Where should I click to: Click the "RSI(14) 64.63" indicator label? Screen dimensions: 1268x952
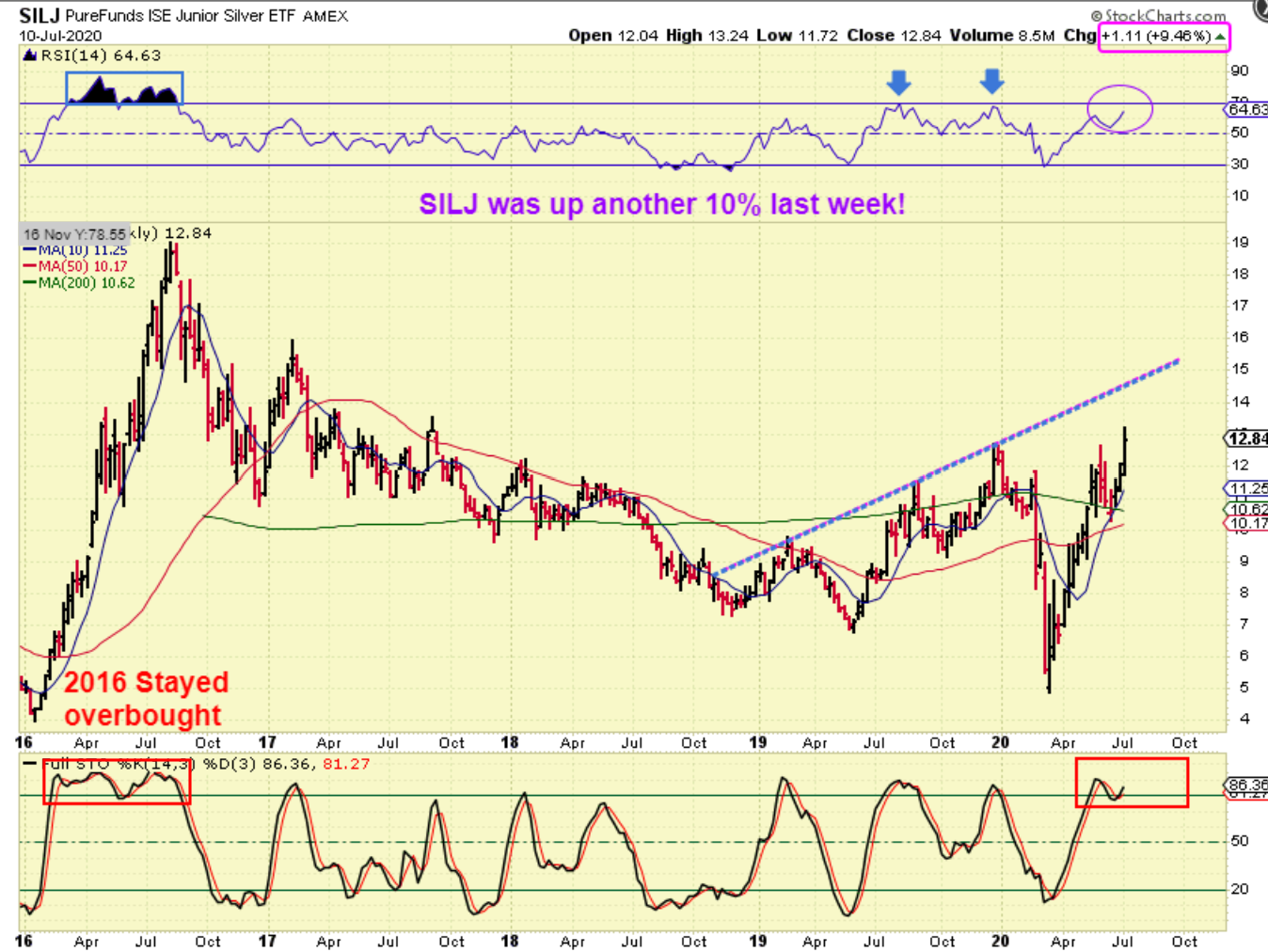click(101, 56)
